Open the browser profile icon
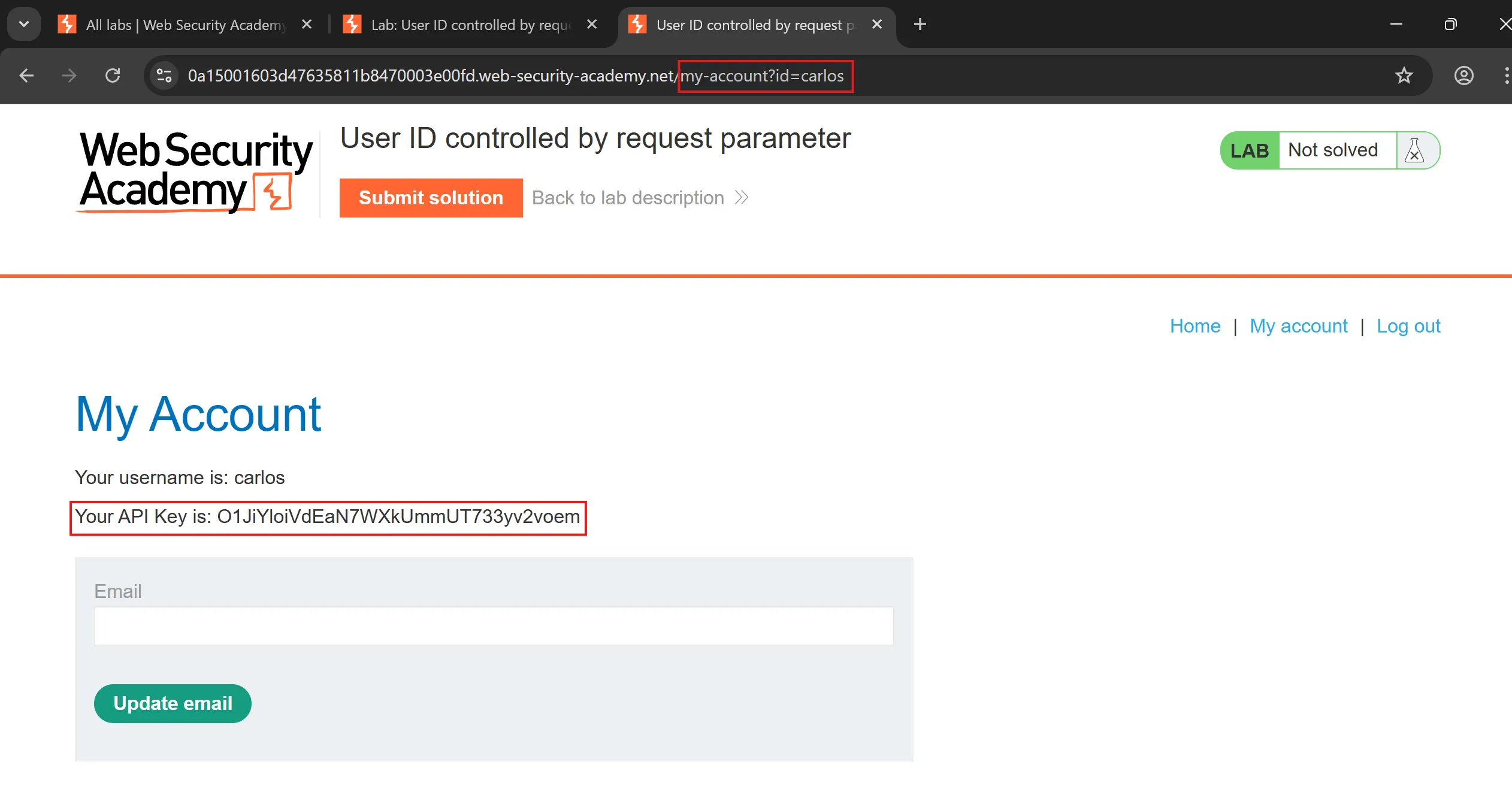The width and height of the screenshot is (1512, 804). click(1463, 75)
